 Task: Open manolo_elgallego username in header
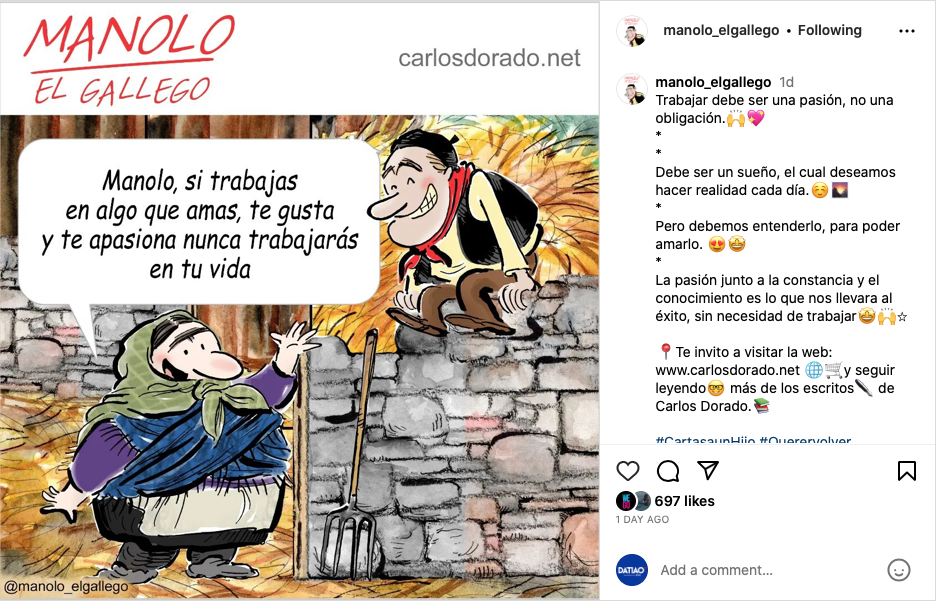click(721, 30)
